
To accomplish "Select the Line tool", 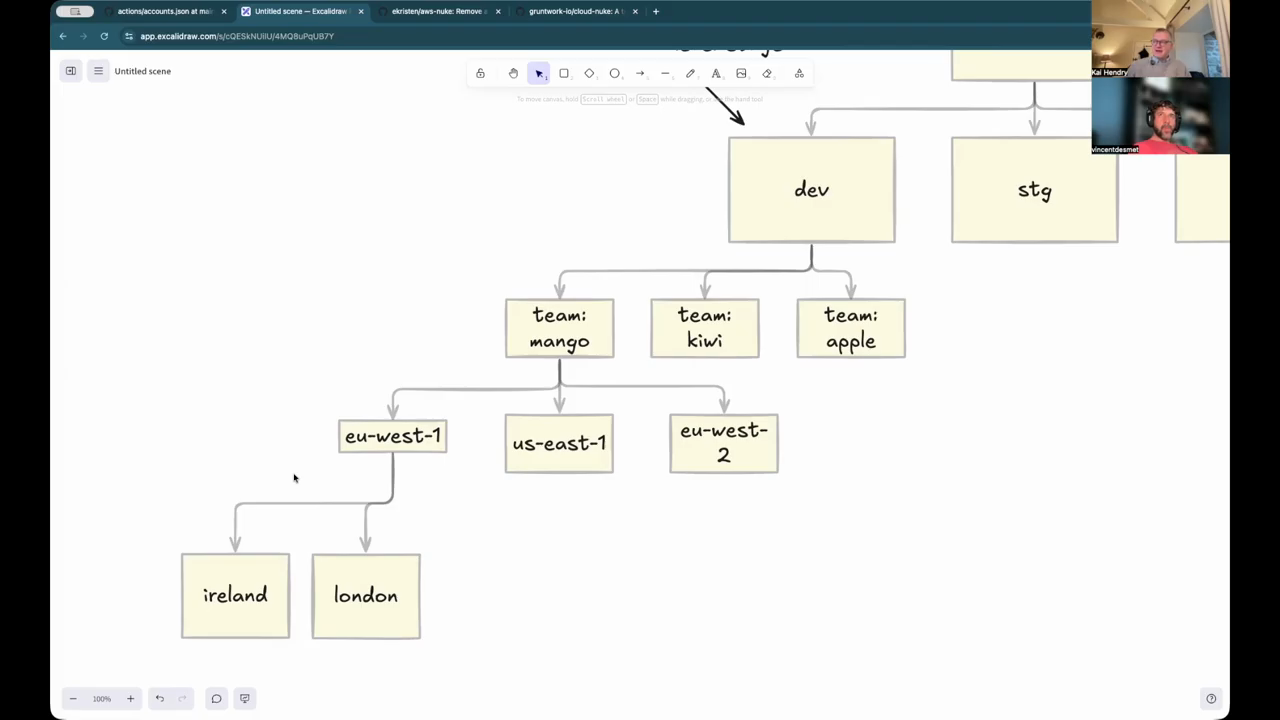I will [665, 73].
